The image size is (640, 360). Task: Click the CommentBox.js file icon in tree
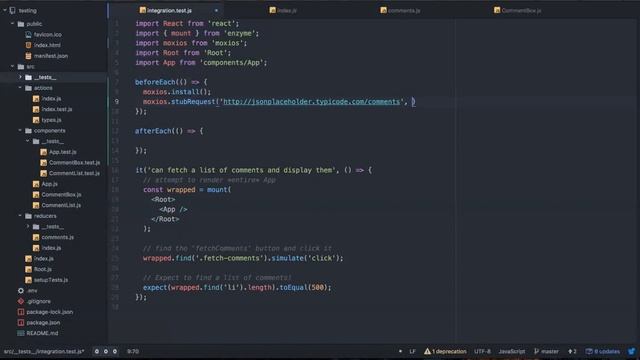click(x=36, y=195)
